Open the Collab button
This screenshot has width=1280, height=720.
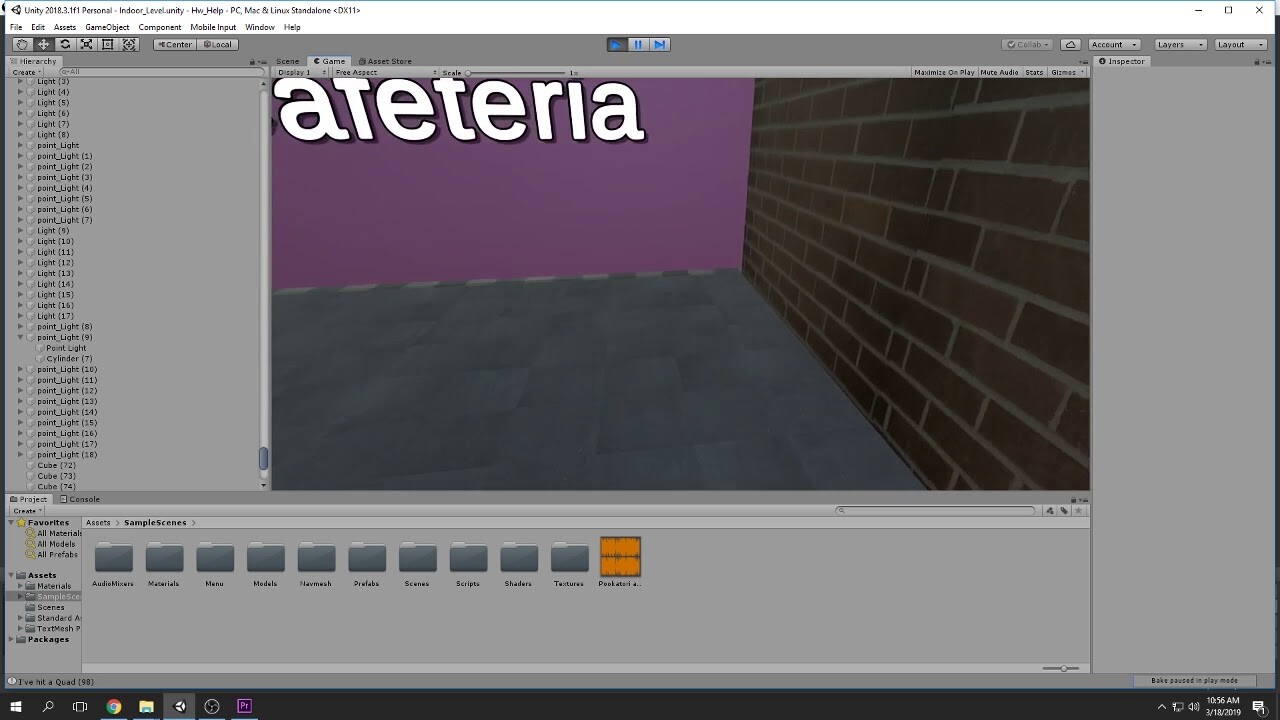coord(1028,44)
